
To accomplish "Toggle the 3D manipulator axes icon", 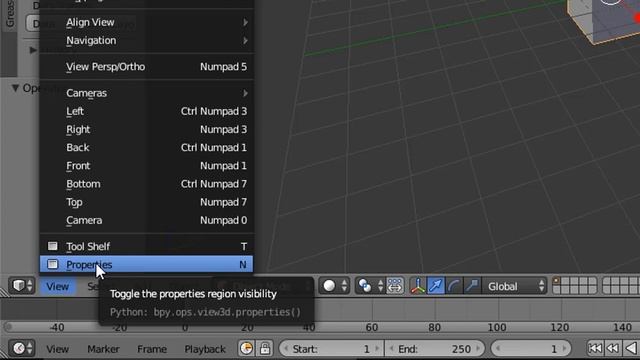I will pos(418,286).
